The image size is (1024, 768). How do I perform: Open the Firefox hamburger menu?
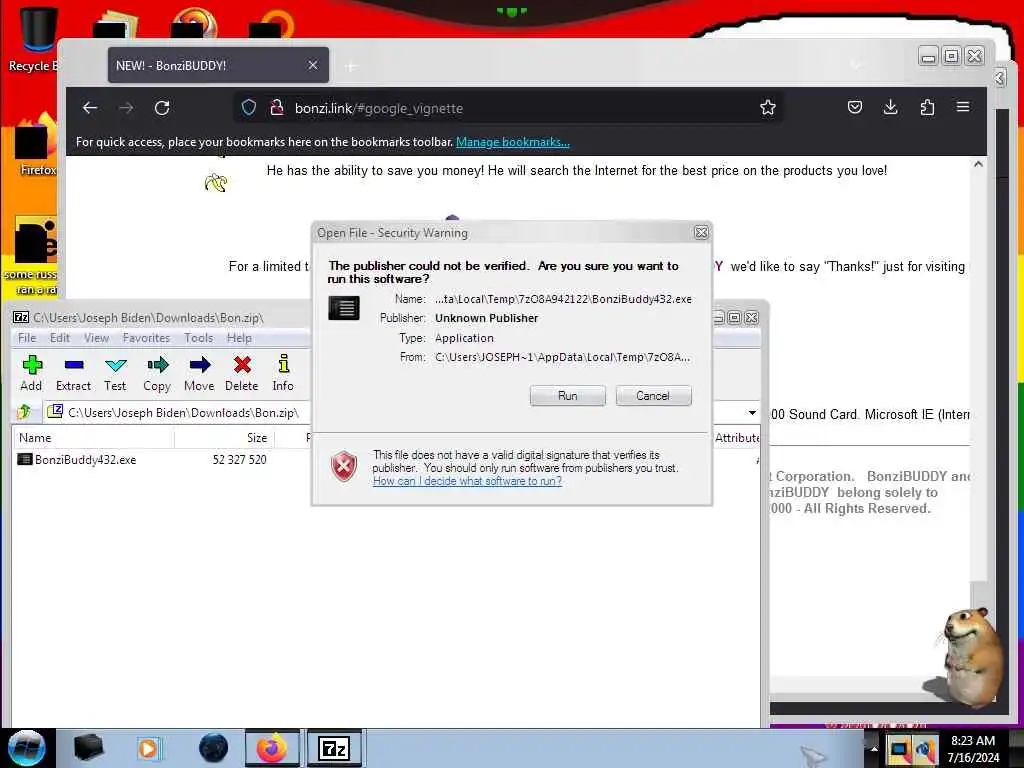963,107
